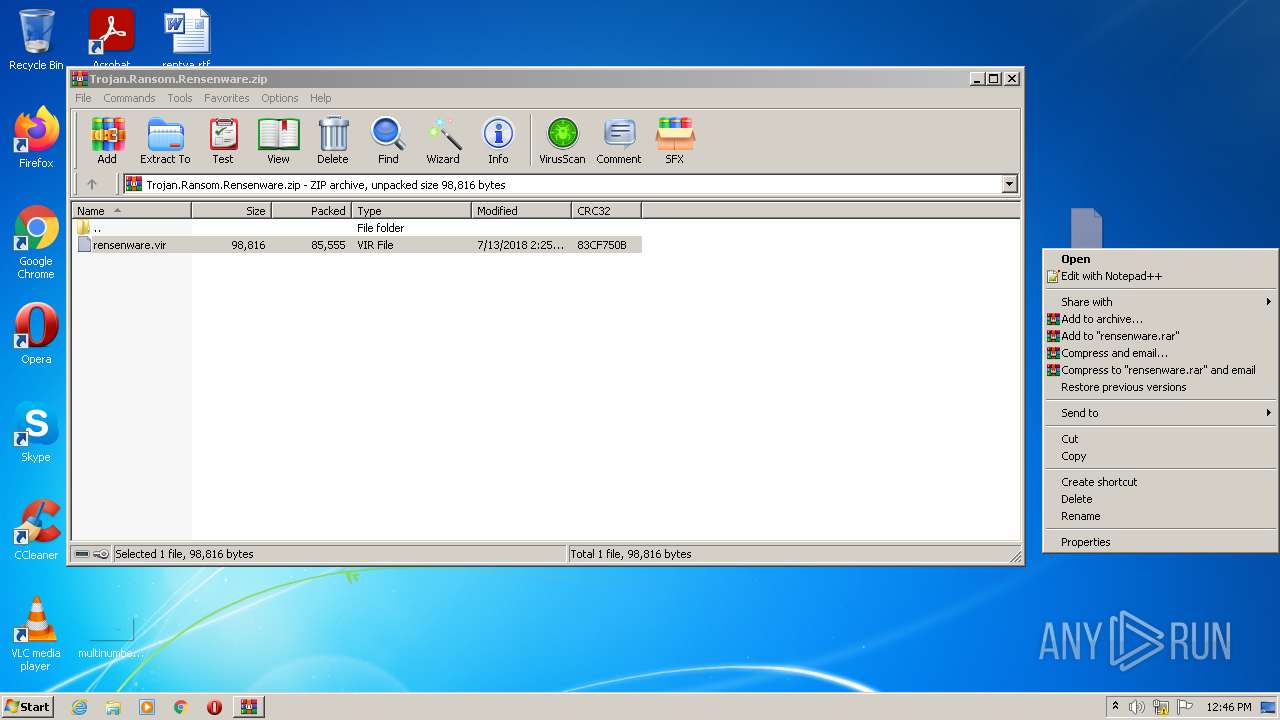Click Internet Explorer in the taskbar
This screenshot has height=720, width=1280.
(79, 707)
